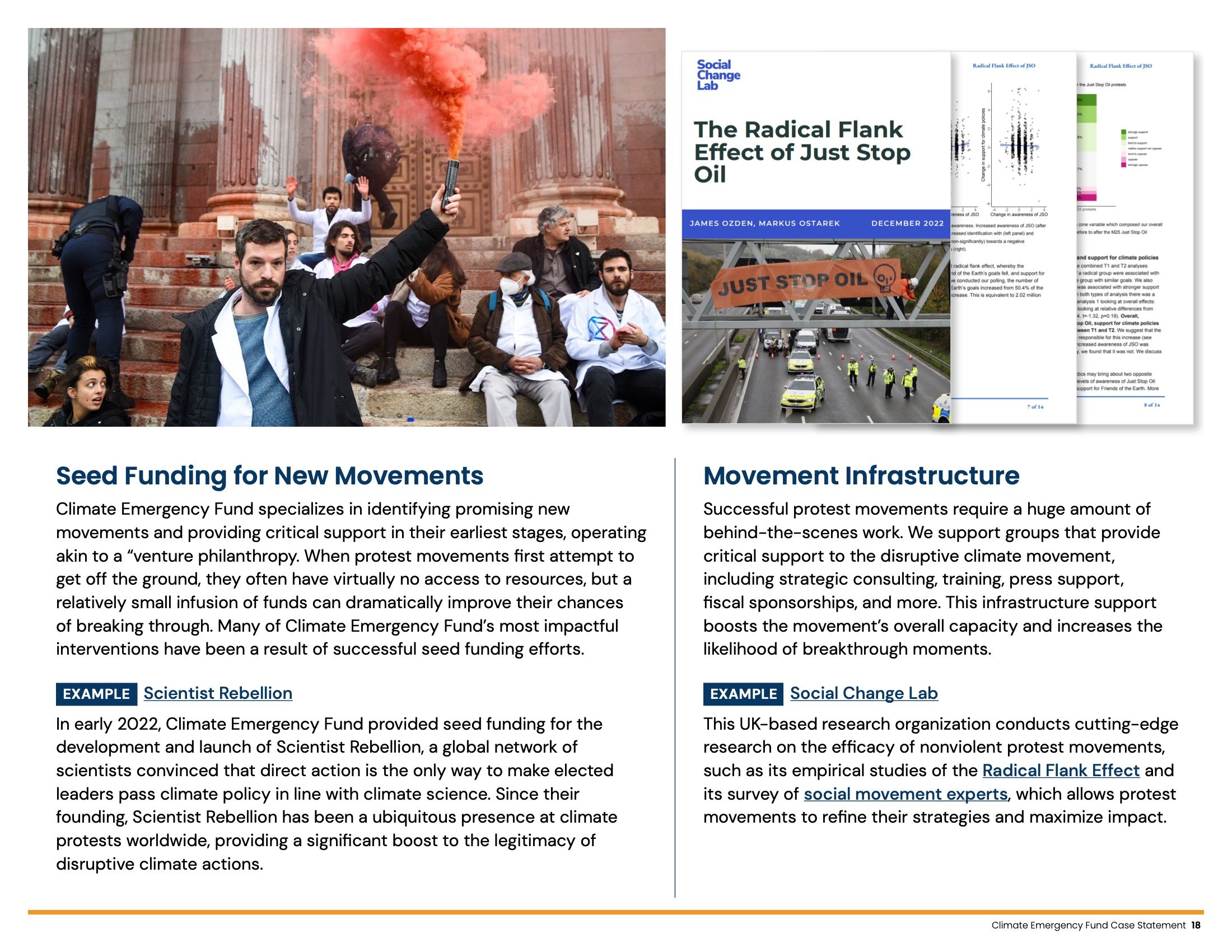
Task: Click the paragraph starting 'In early 2022, Climate Emergency Fund'
Action: pyautogui.click(x=336, y=794)
